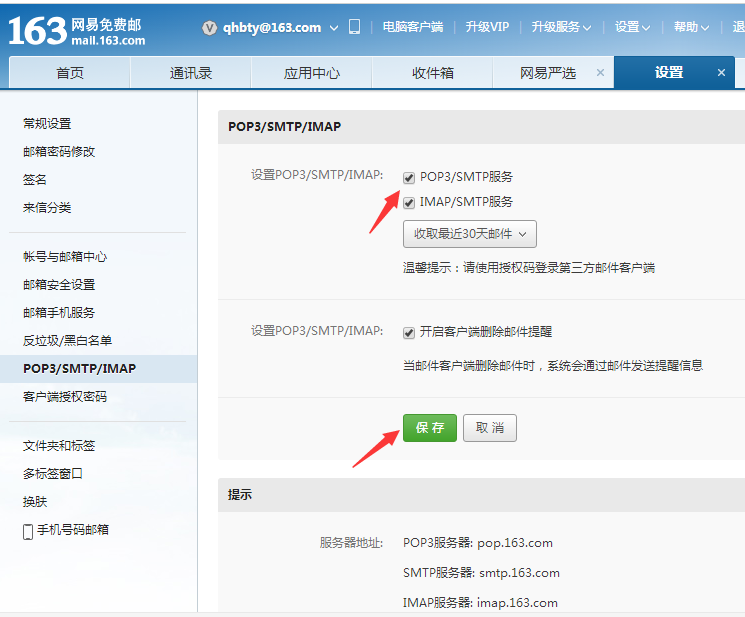Expand the 升级服务 header menu

tap(561, 27)
